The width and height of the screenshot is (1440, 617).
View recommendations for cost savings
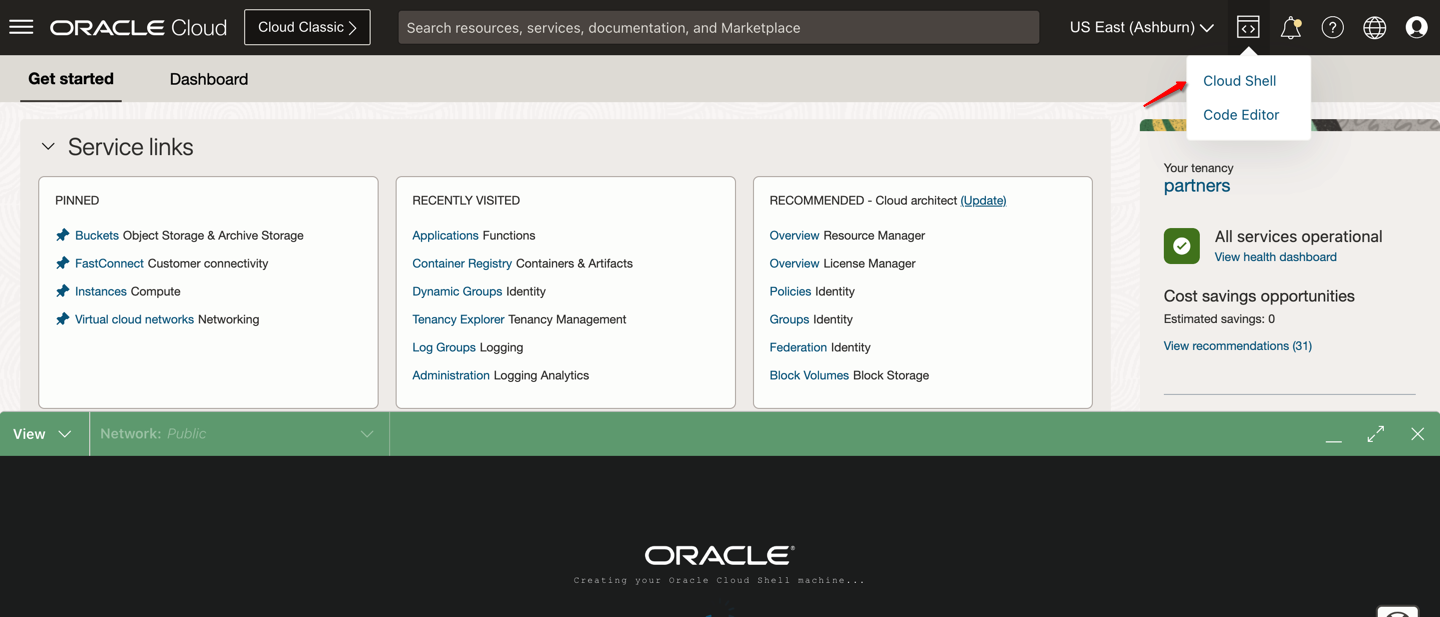tap(1236, 345)
